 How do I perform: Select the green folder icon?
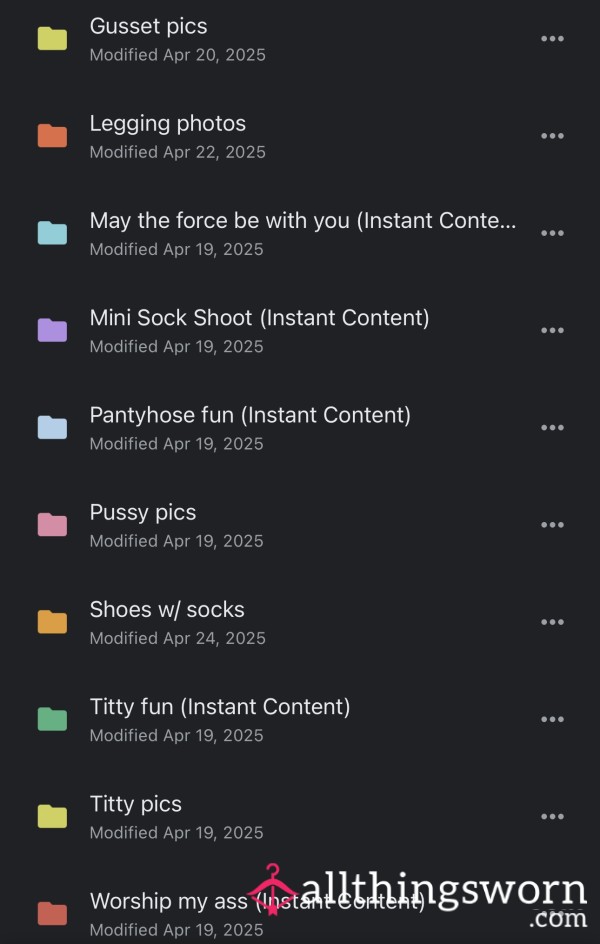click(52, 719)
